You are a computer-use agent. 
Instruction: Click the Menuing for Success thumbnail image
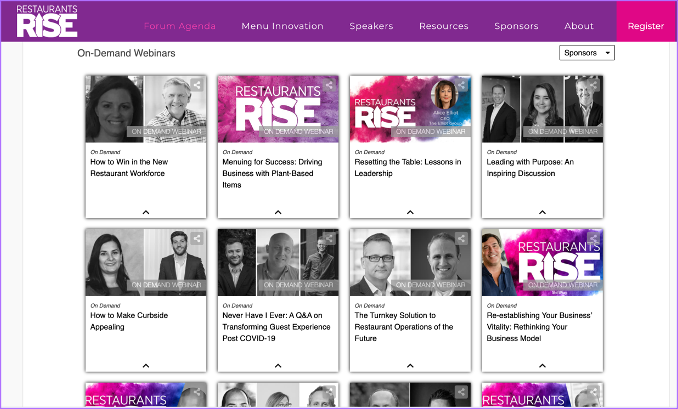[x=278, y=109]
